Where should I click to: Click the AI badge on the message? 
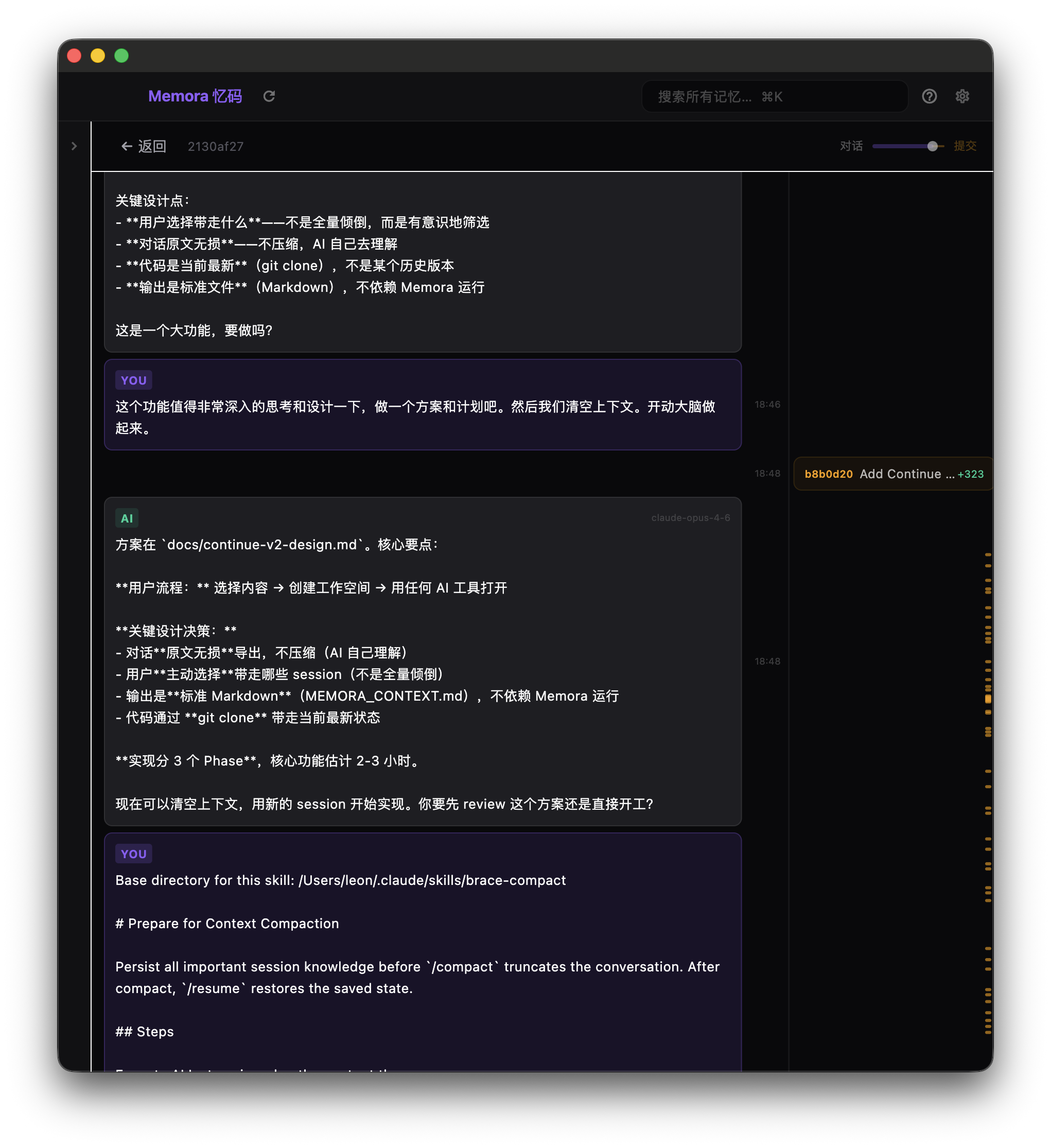click(127, 518)
